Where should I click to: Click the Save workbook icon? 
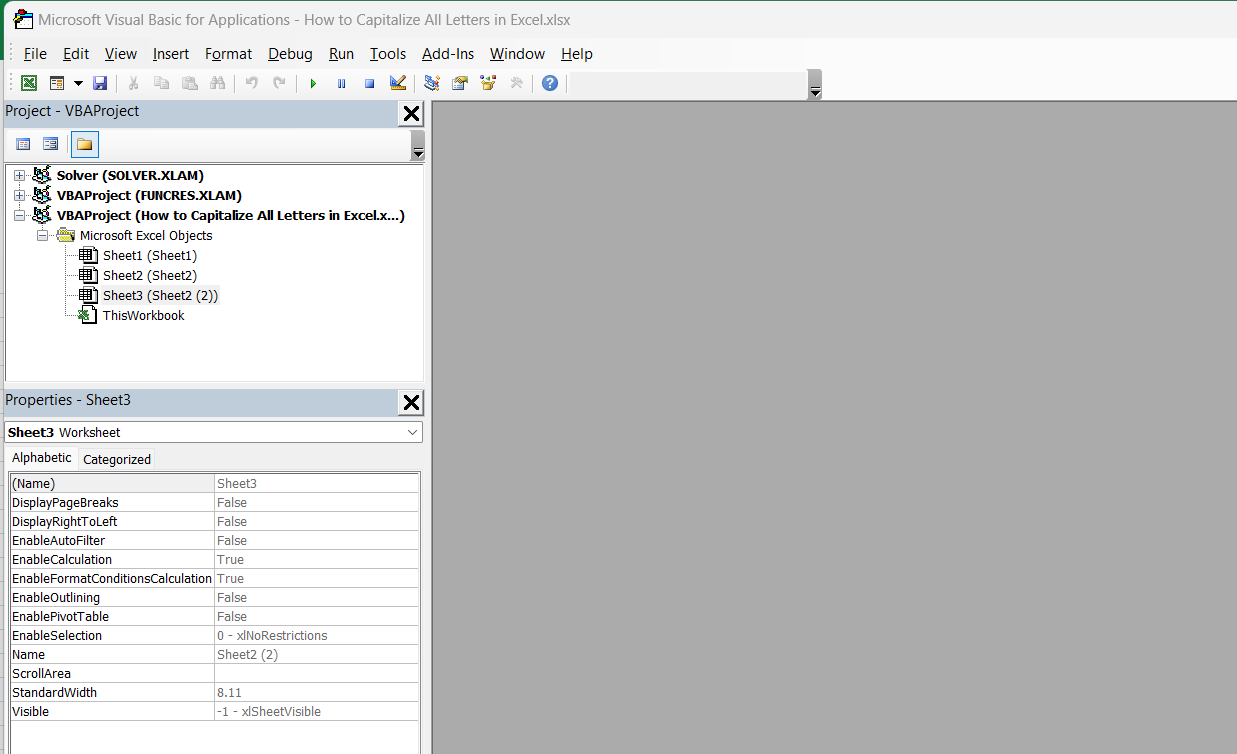[100, 83]
